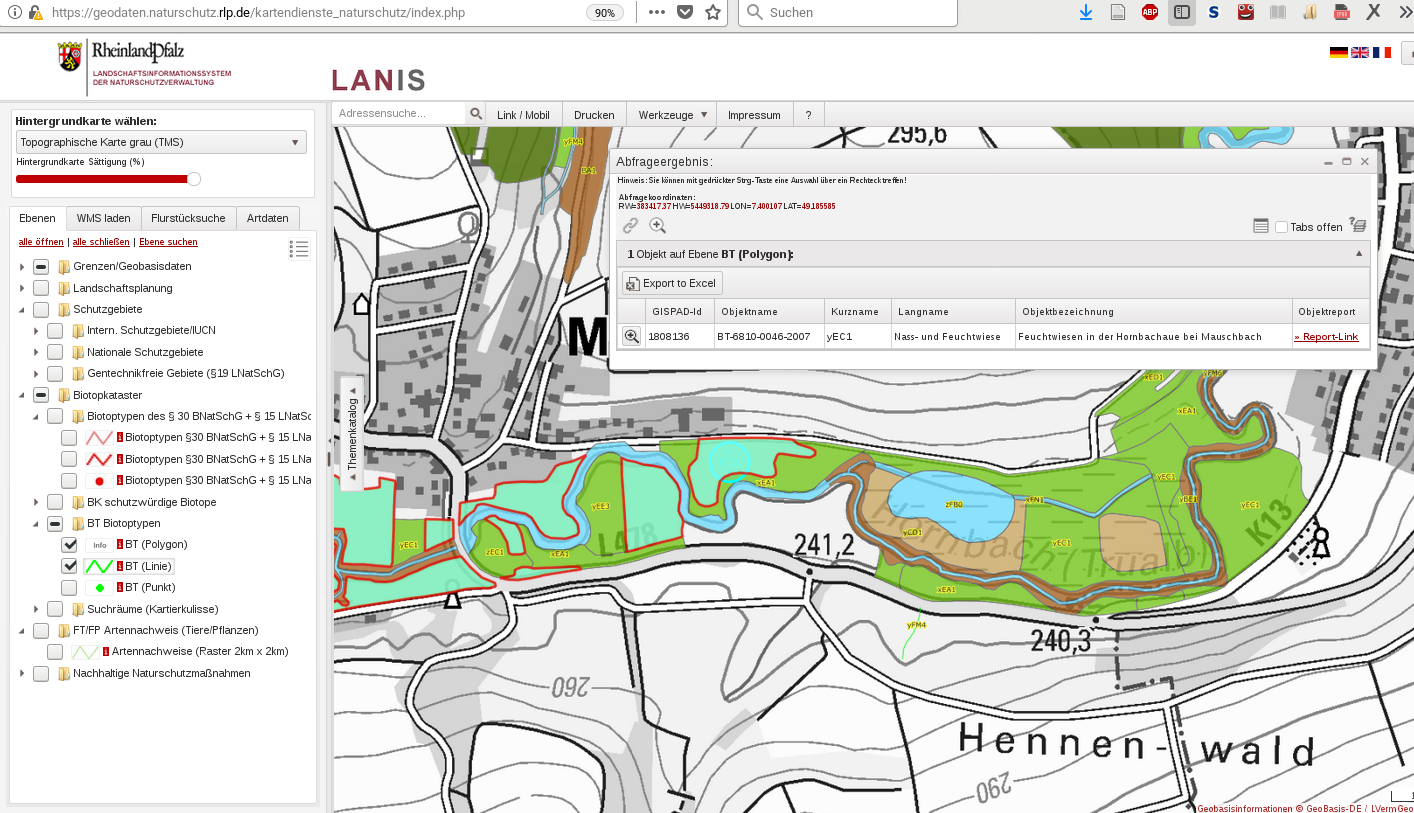This screenshot has width=1414, height=813.
Task: Click the address search magnifier icon
Action: (476, 114)
